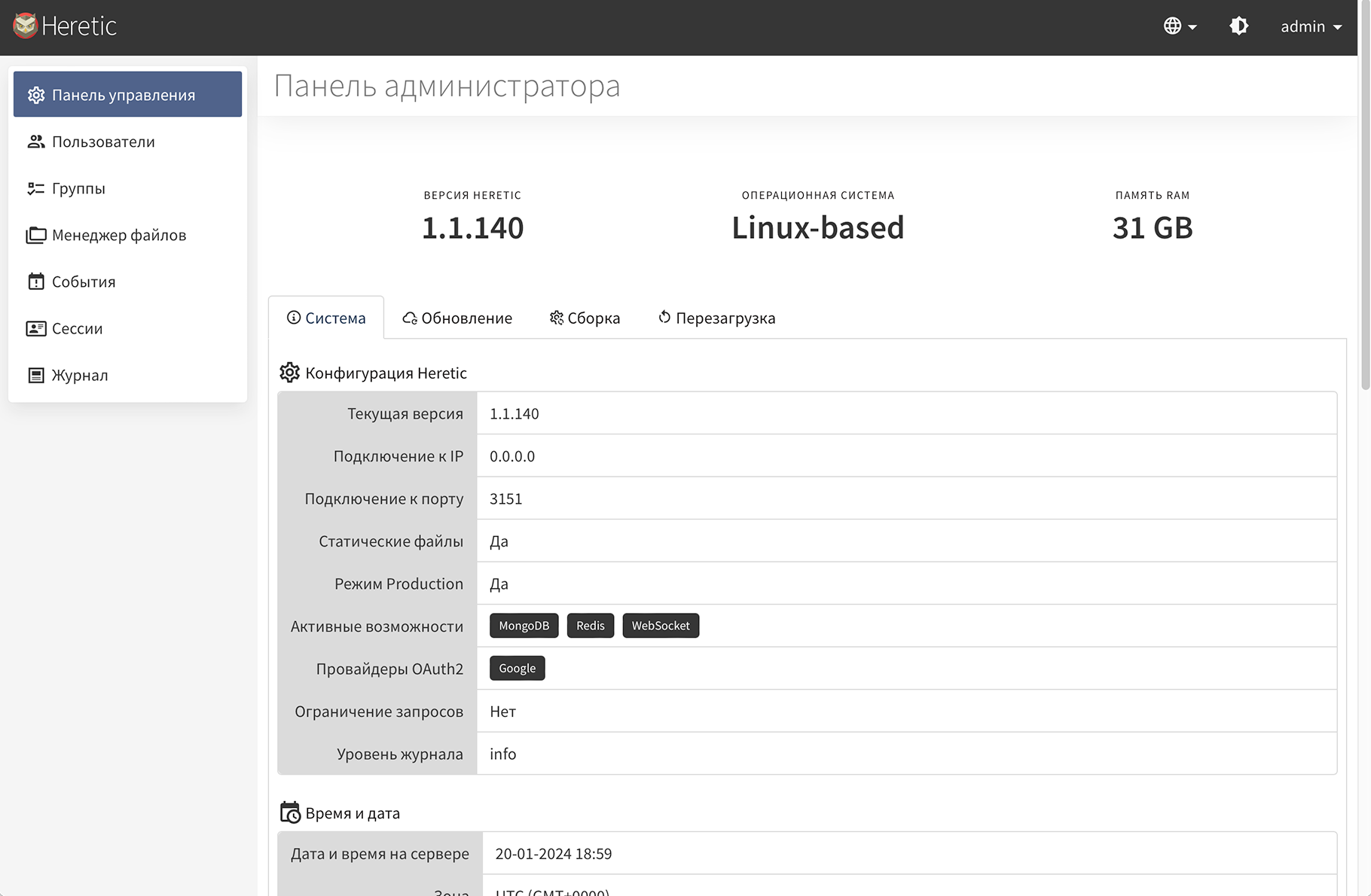Open the Журнал sidebar item

point(127,375)
